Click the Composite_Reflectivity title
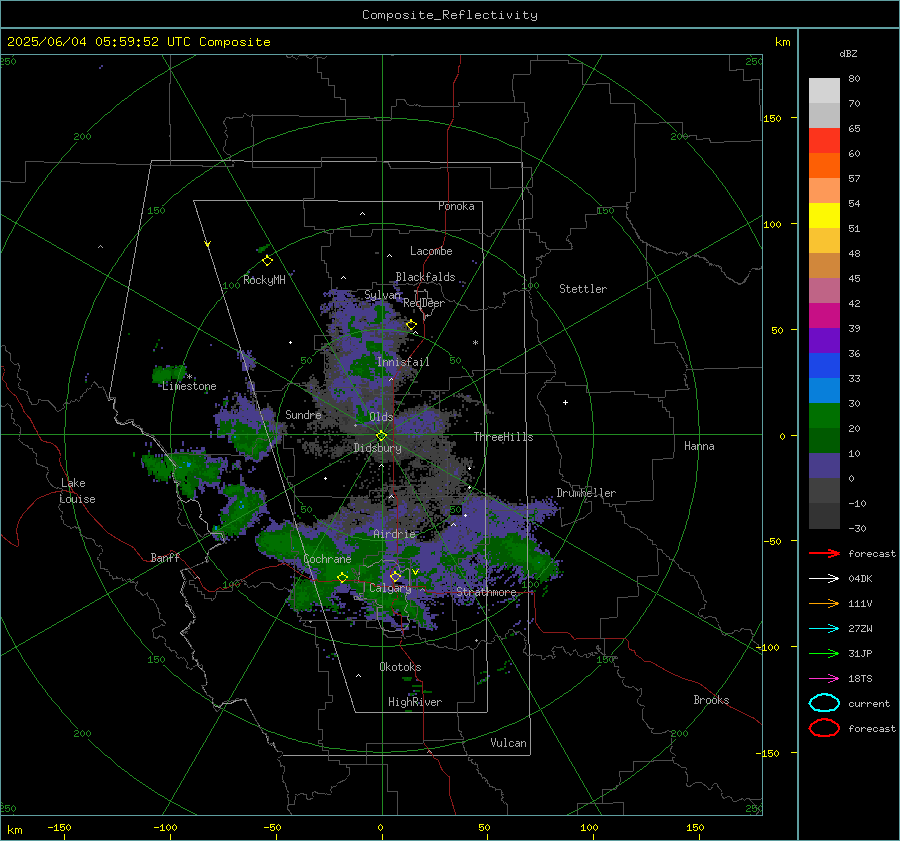 click(450, 15)
